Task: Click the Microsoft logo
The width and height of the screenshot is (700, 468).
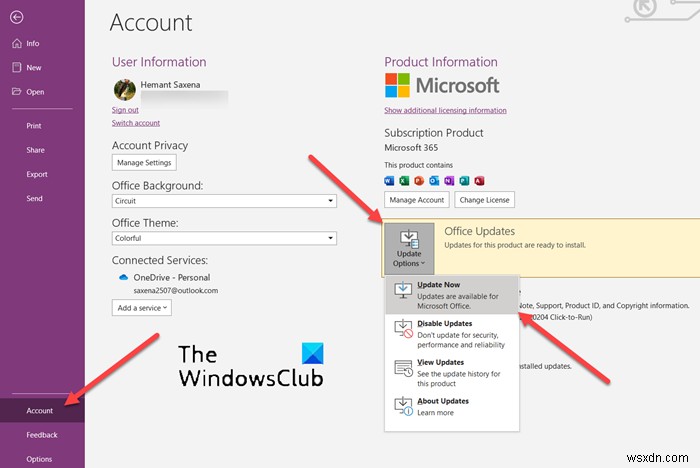Action: pyautogui.click(x=442, y=85)
